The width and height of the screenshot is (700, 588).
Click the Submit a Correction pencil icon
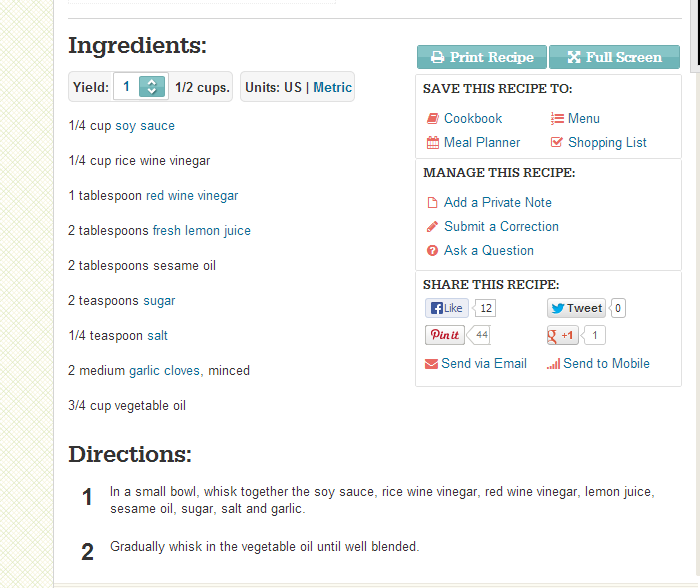[x=433, y=227]
